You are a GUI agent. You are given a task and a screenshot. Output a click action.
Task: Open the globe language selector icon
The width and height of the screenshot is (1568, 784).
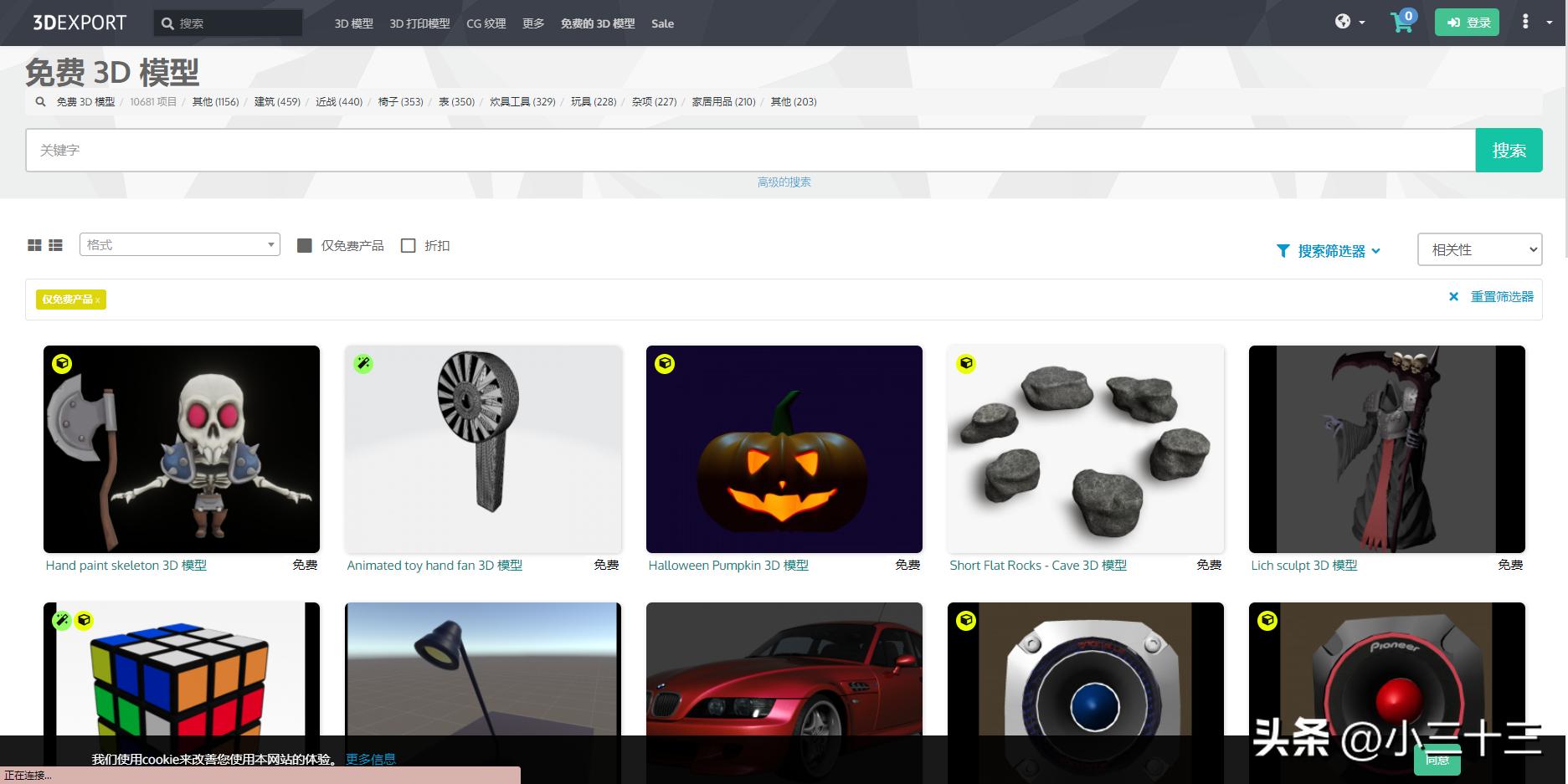click(1343, 22)
